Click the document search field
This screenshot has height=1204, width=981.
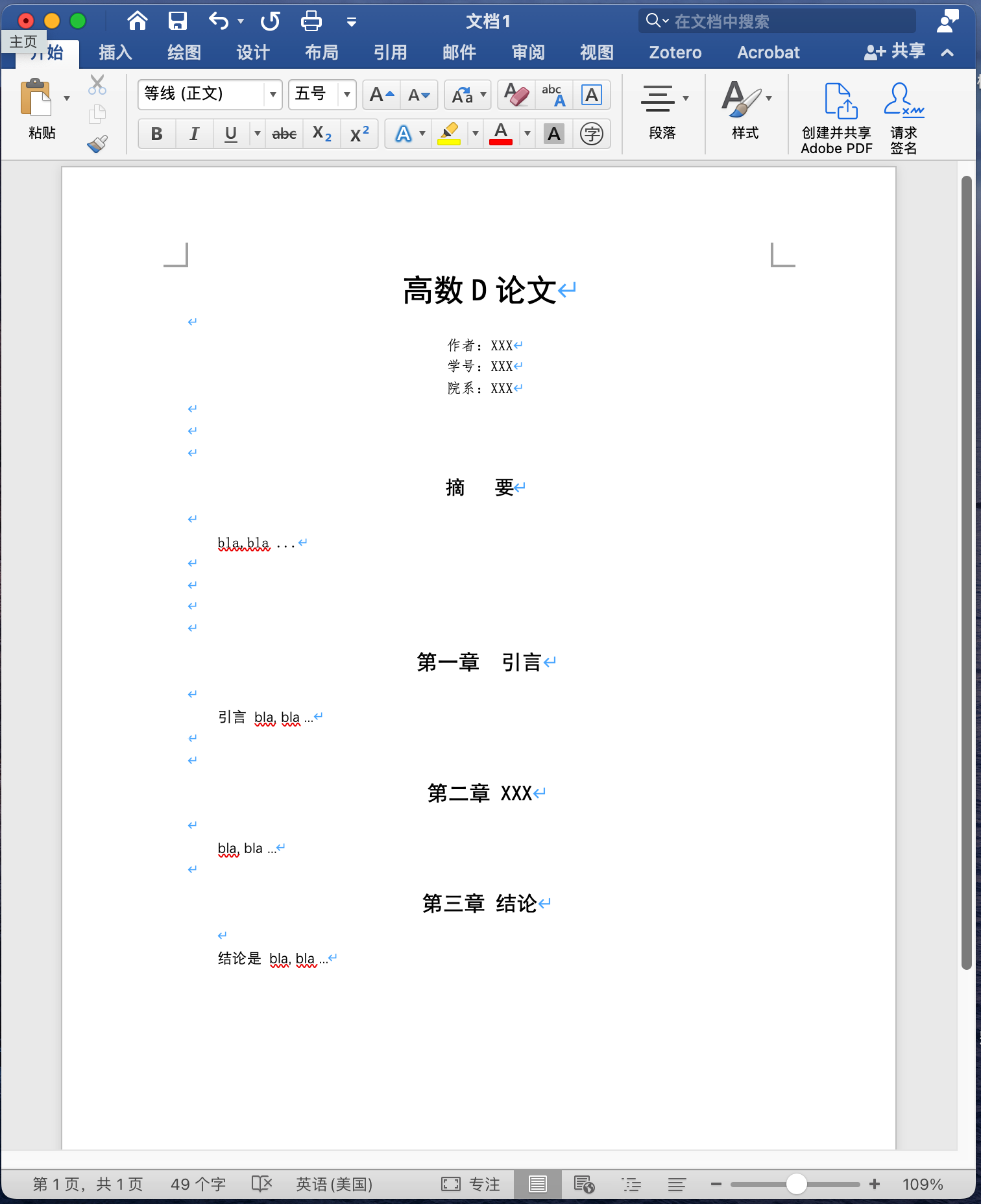(x=779, y=21)
